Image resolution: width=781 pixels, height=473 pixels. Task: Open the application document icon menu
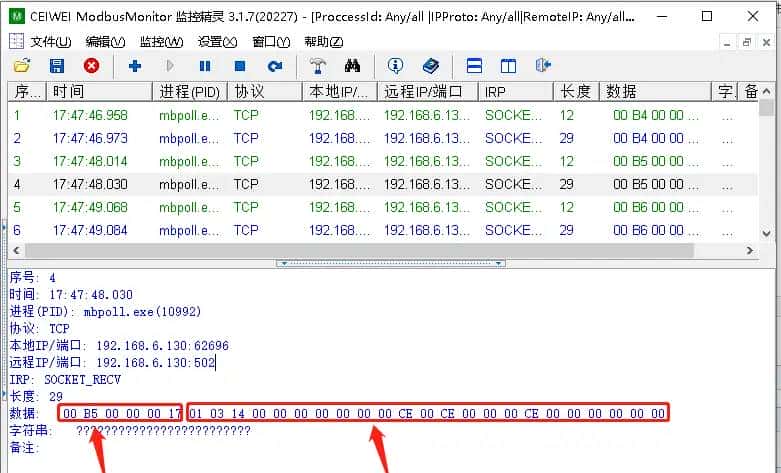click(16, 41)
